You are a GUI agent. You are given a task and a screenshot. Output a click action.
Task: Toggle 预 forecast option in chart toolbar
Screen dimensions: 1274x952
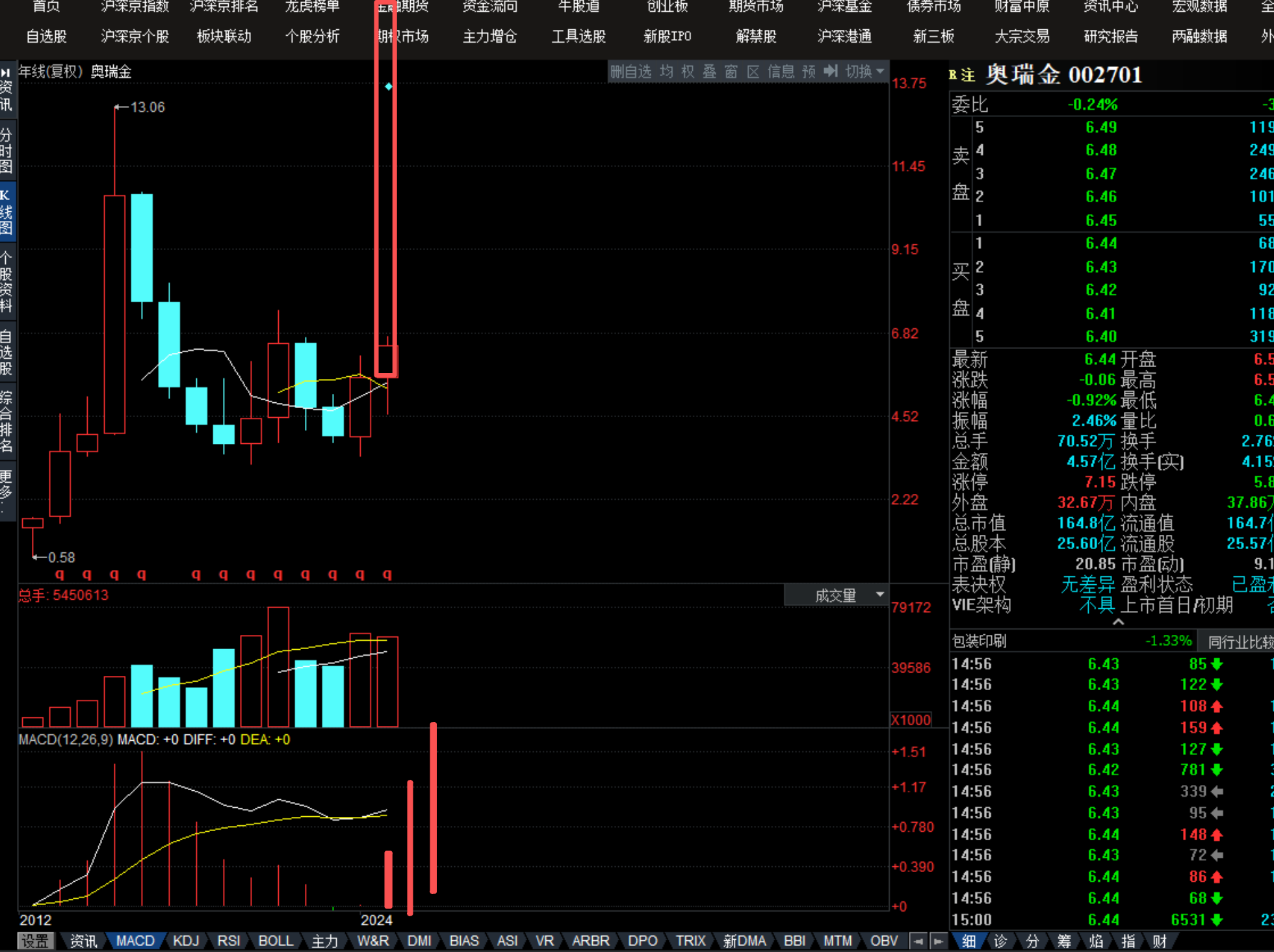point(809,71)
